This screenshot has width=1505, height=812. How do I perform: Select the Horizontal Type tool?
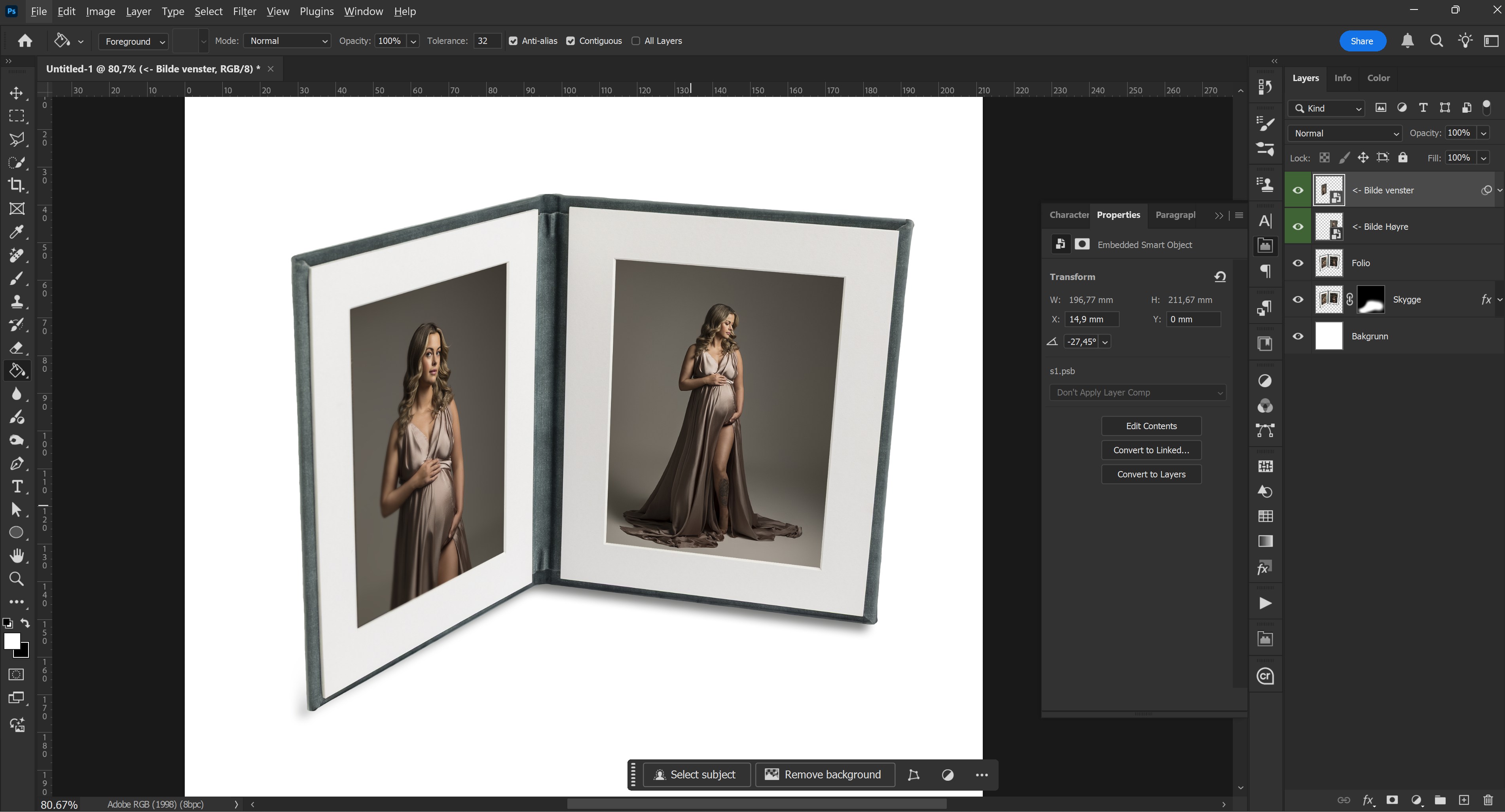(x=16, y=486)
